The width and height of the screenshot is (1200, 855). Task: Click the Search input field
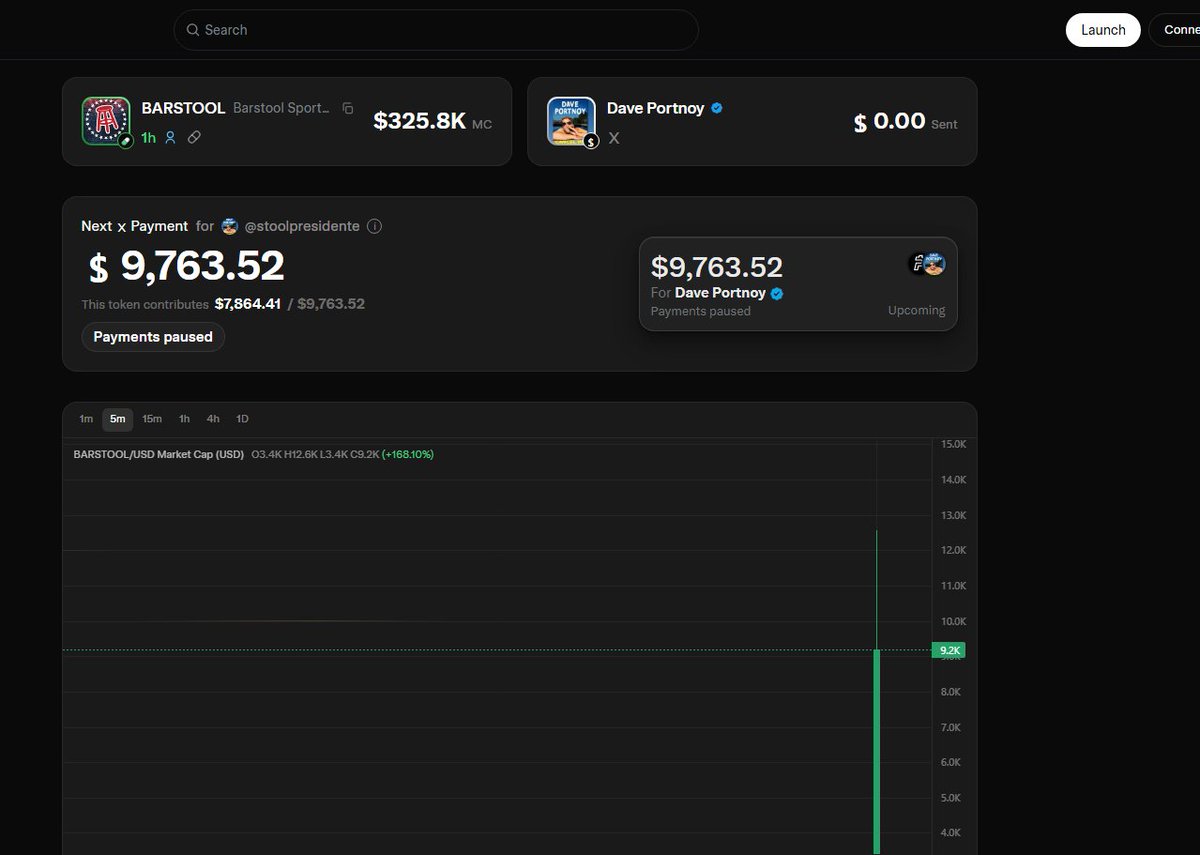pyautogui.click(x=436, y=30)
